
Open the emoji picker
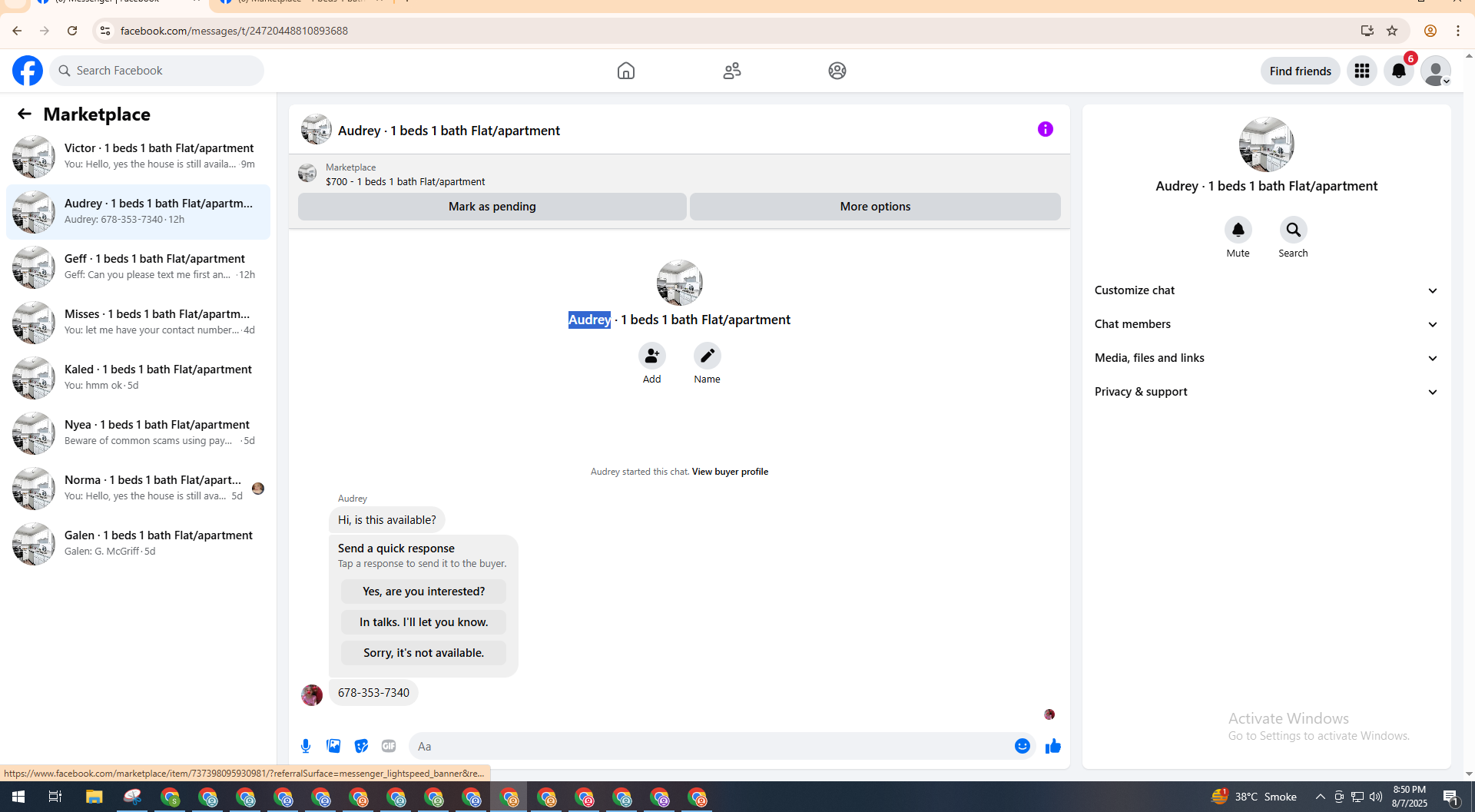[x=1023, y=746]
